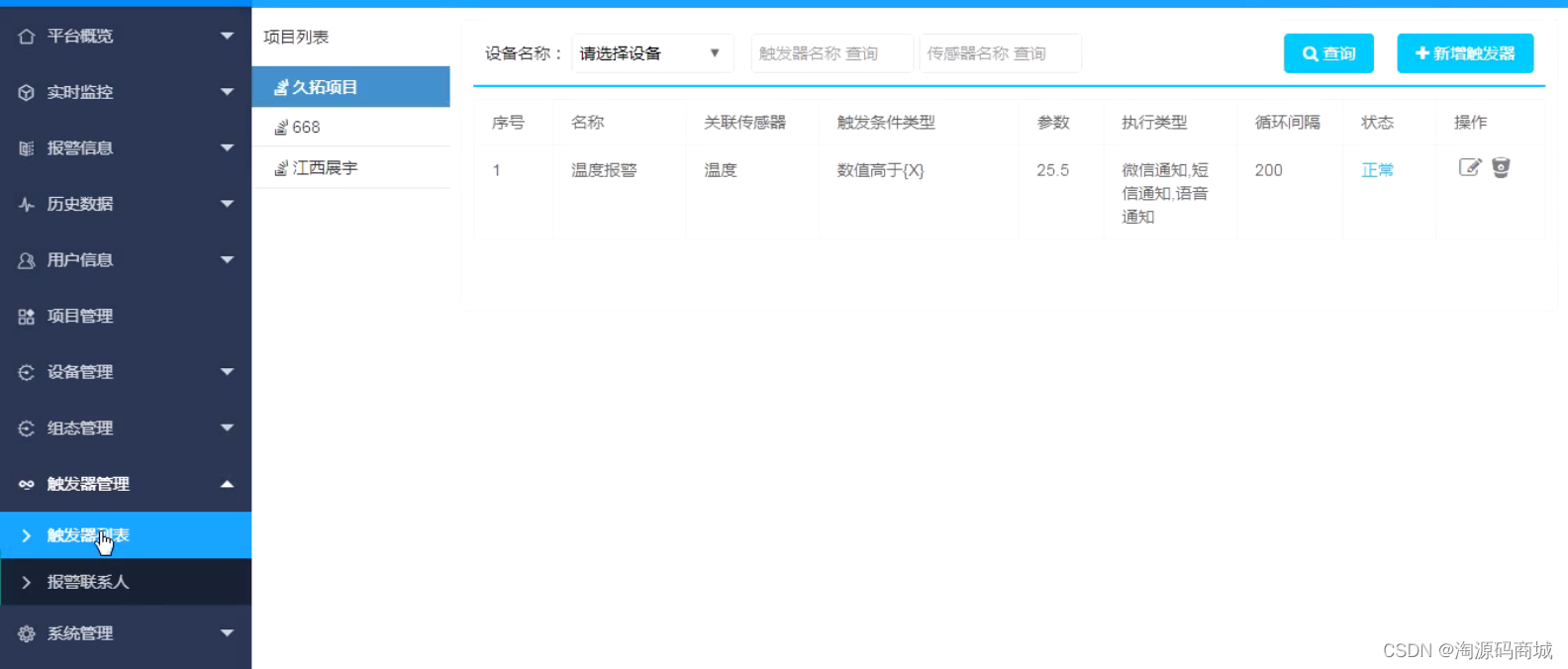The image size is (1568, 669).
Task: Click the chevron icon before 报警联系人
Action: tap(26, 582)
